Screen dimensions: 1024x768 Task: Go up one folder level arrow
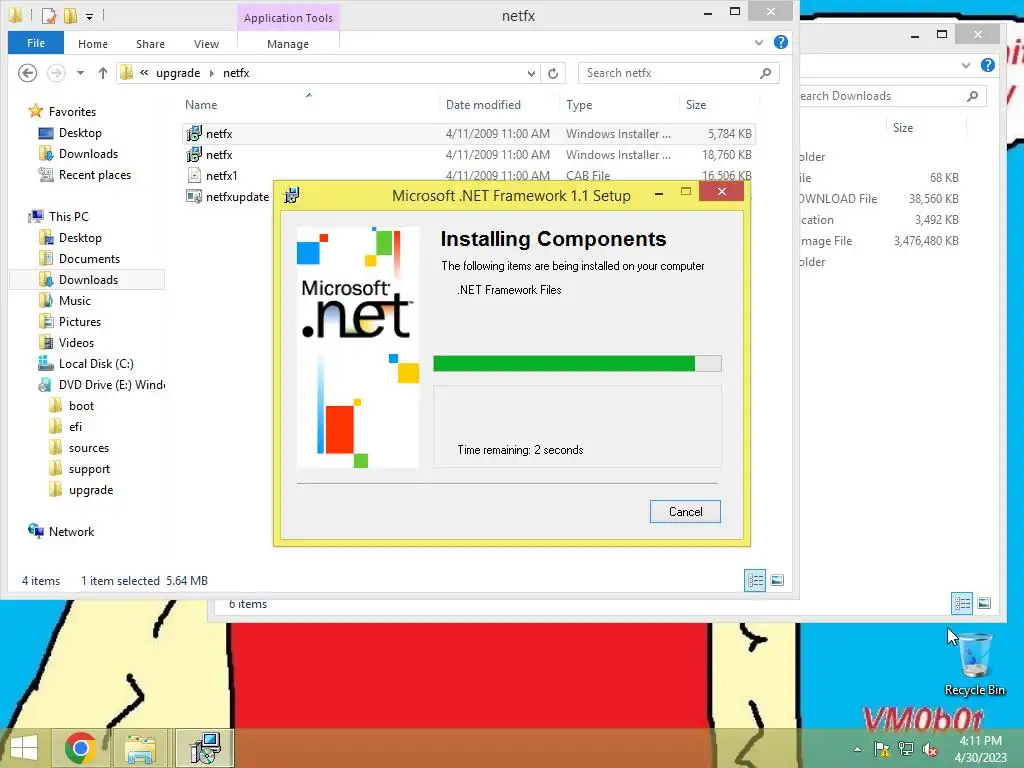click(x=103, y=72)
